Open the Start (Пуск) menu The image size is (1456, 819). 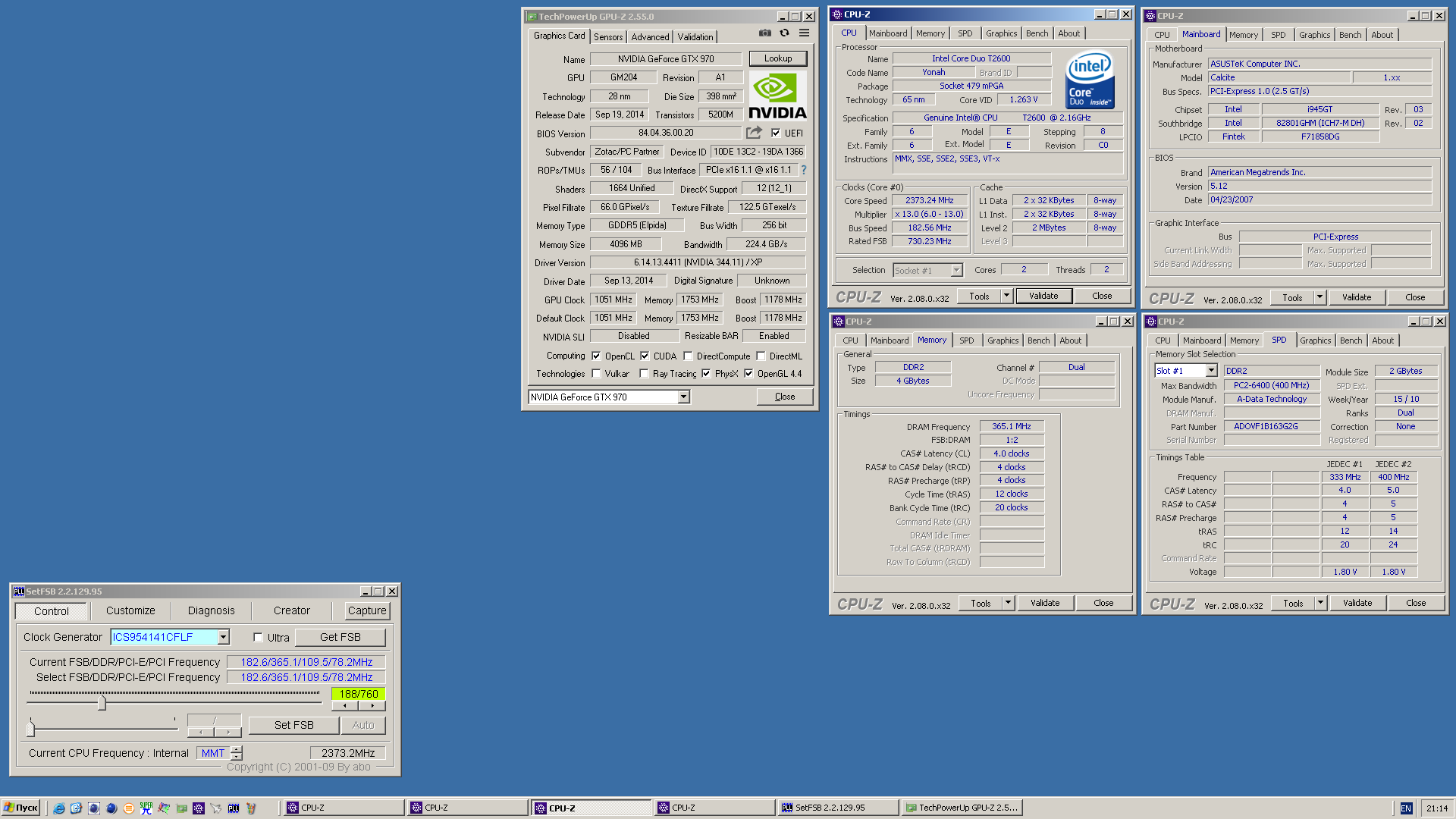pos(20,808)
